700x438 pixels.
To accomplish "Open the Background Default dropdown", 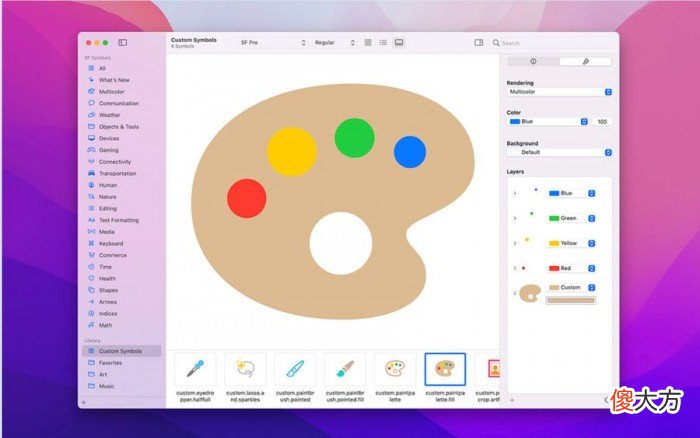I will (559, 152).
